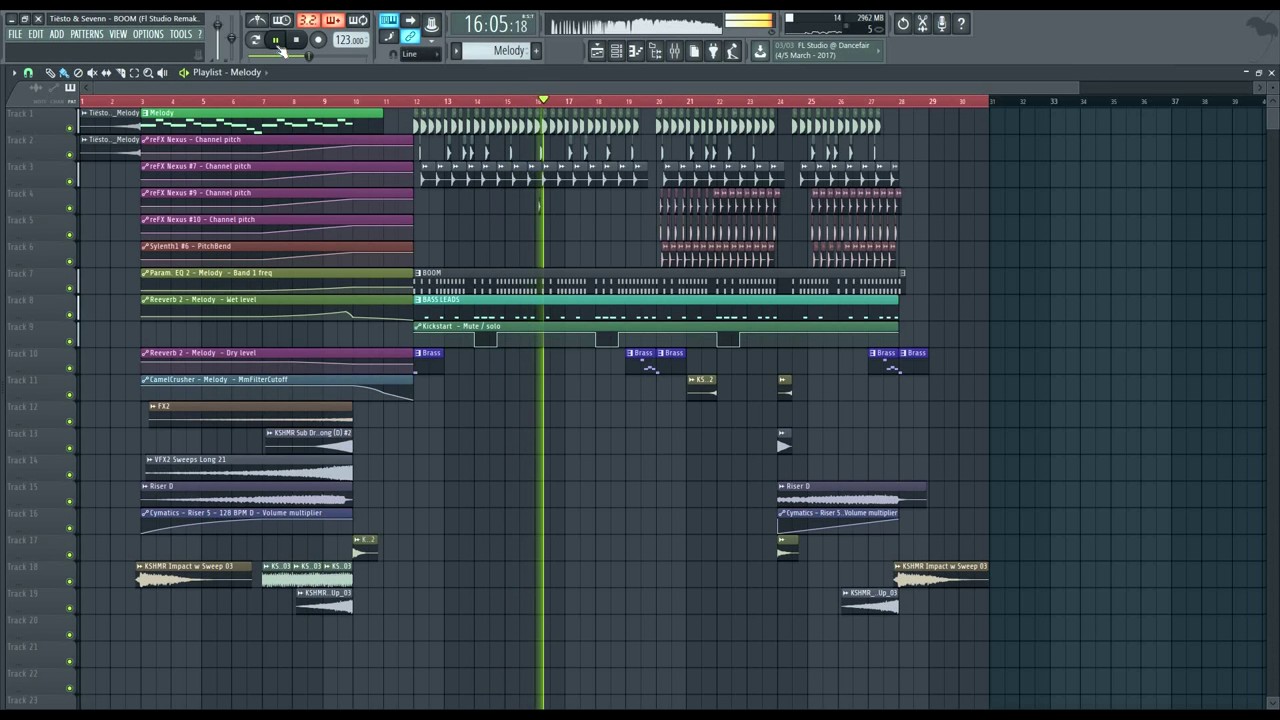Image resolution: width=1280 pixels, height=720 pixels.
Task: Toggle wait for input before playing
Action: click(282, 20)
